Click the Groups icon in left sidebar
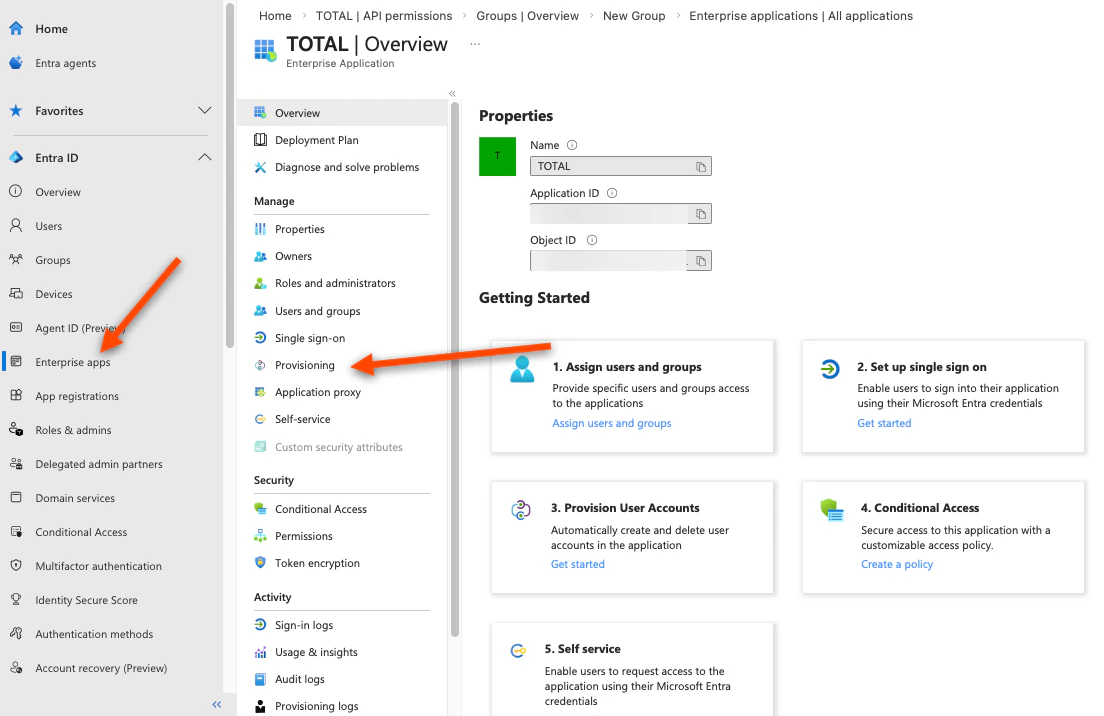This screenshot has height=716, width=1104. [16, 259]
